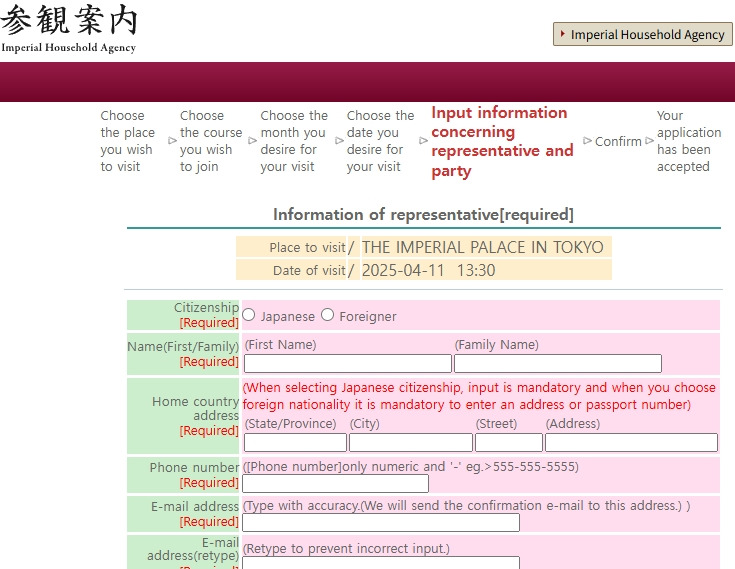Click the phone number format hint text
735x569 pixels.
[411, 466]
